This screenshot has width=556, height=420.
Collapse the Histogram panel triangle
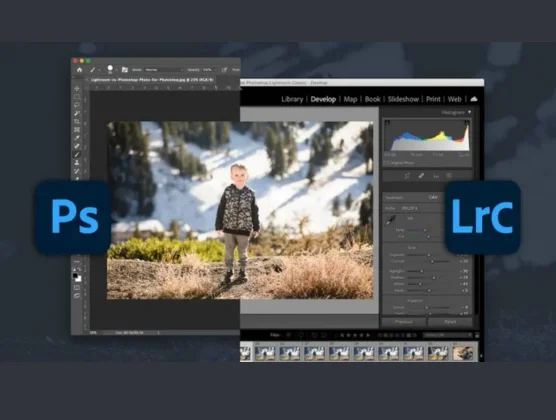point(469,112)
